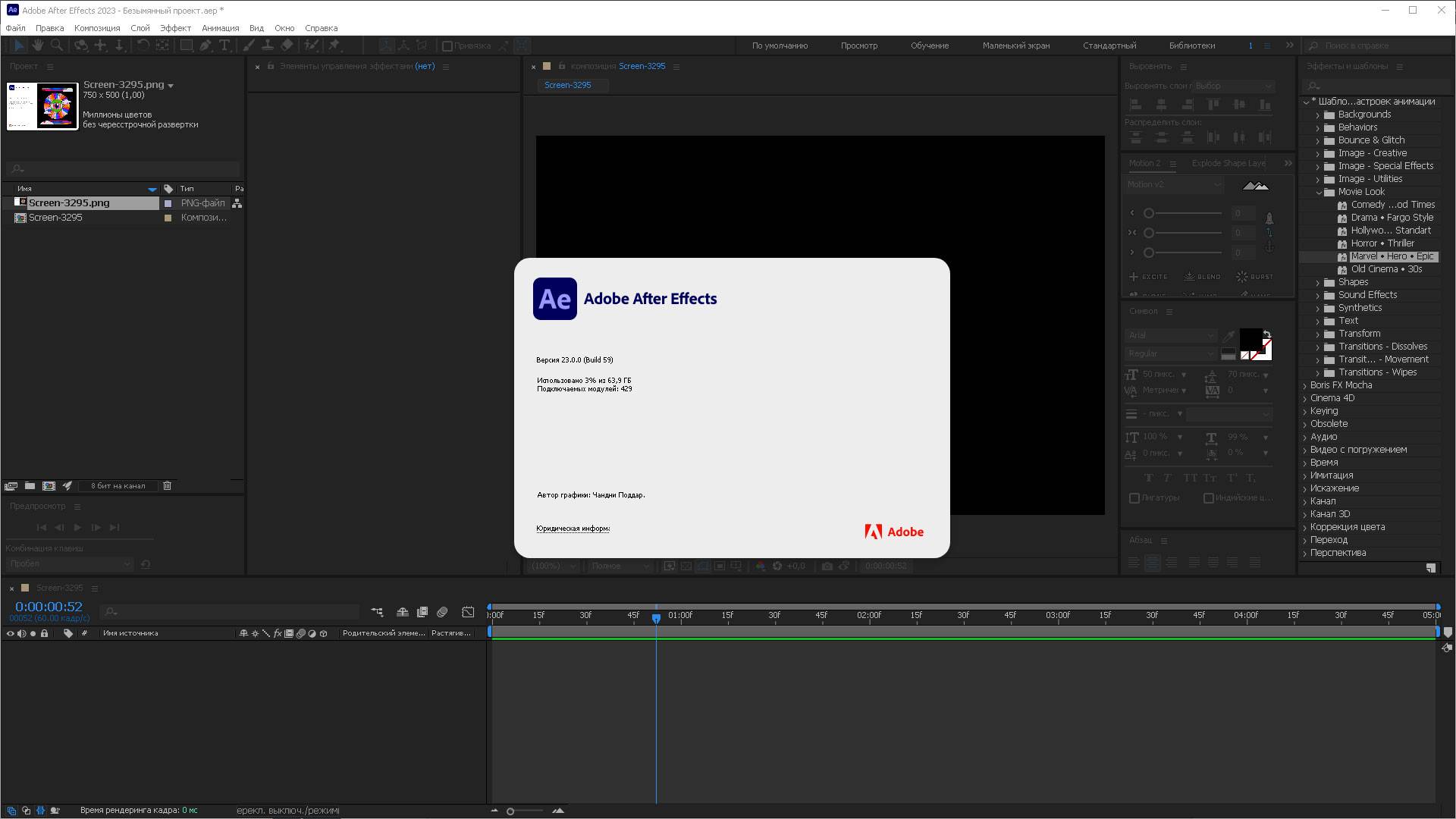Screen dimensions: 1456x819
Task: Open the Эффект menu
Action: click(x=175, y=28)
